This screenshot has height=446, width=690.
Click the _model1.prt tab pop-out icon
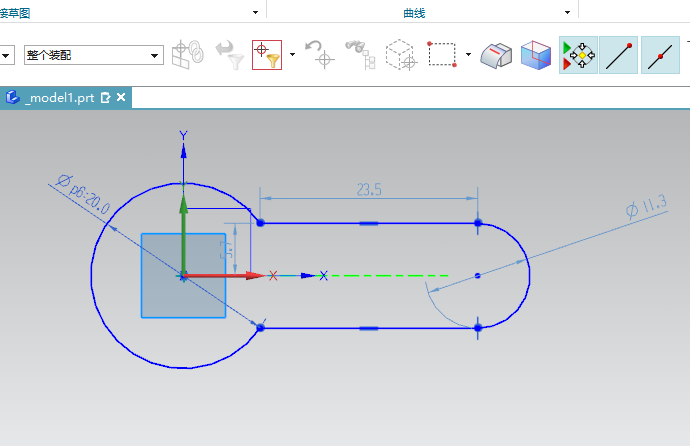click(x=105, y=98)
